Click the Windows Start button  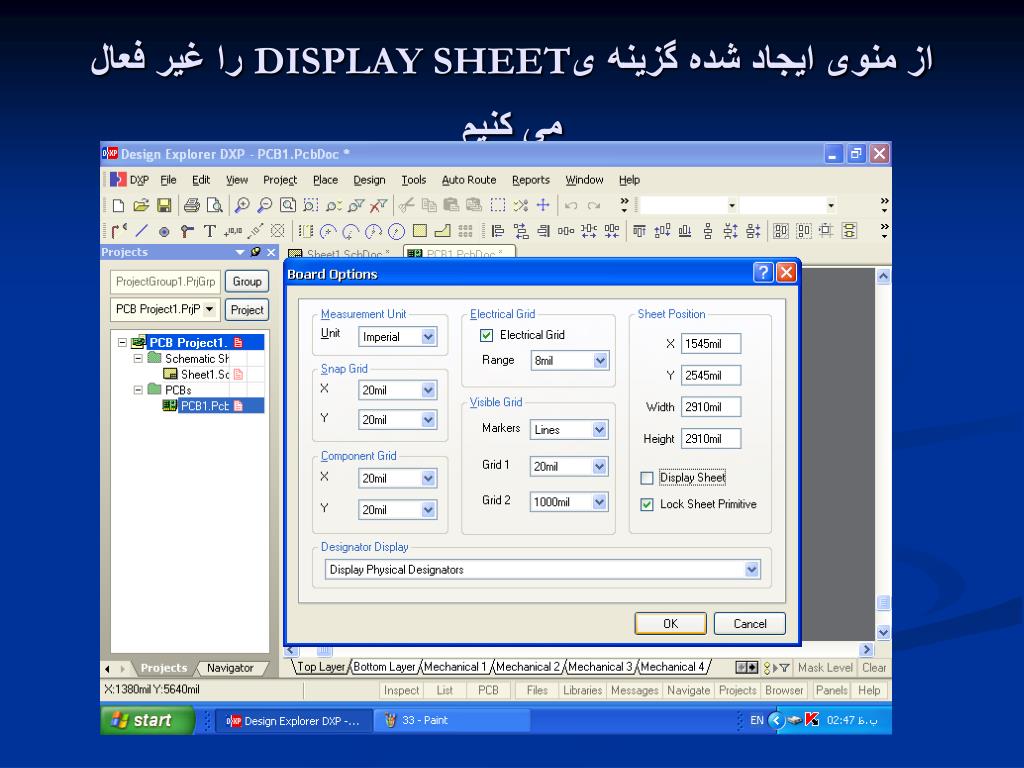coord(148,720)
